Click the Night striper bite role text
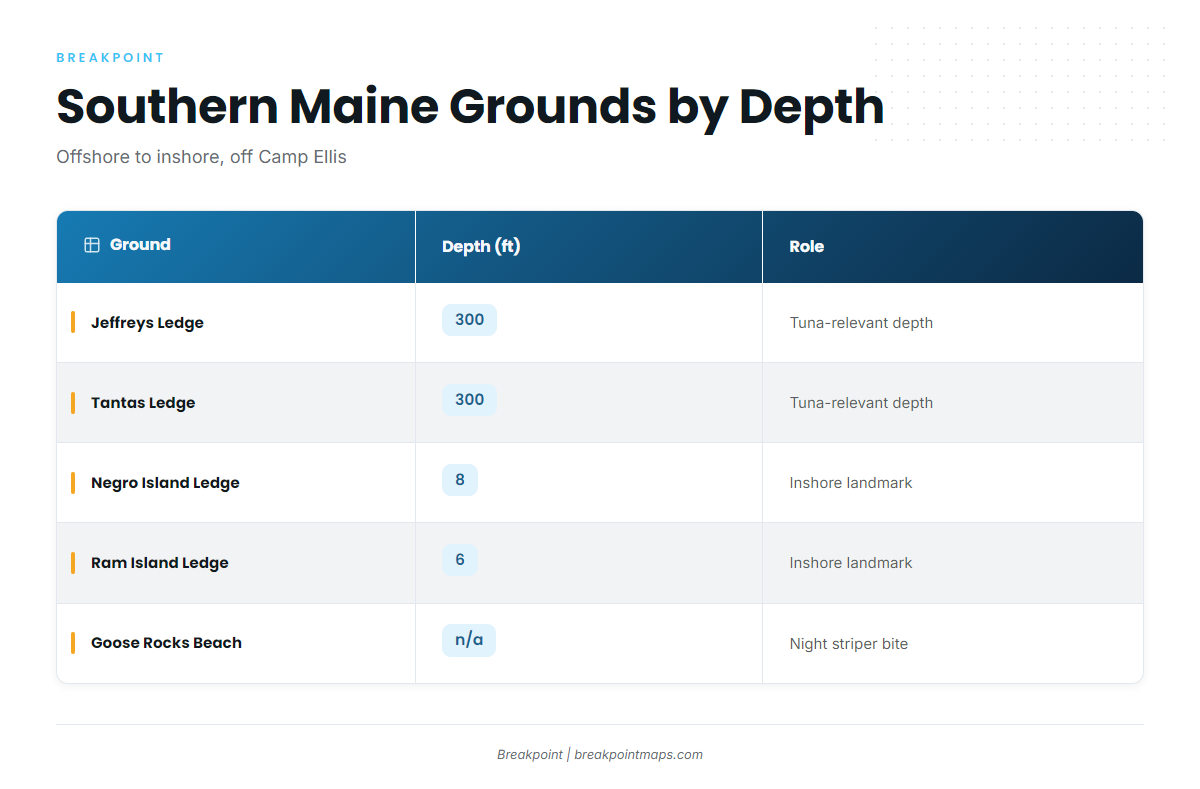 click(849, 644)
